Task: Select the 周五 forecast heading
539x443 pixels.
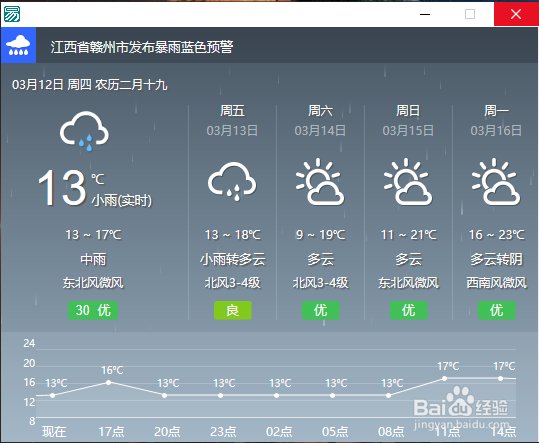Action: coord(232,111)
